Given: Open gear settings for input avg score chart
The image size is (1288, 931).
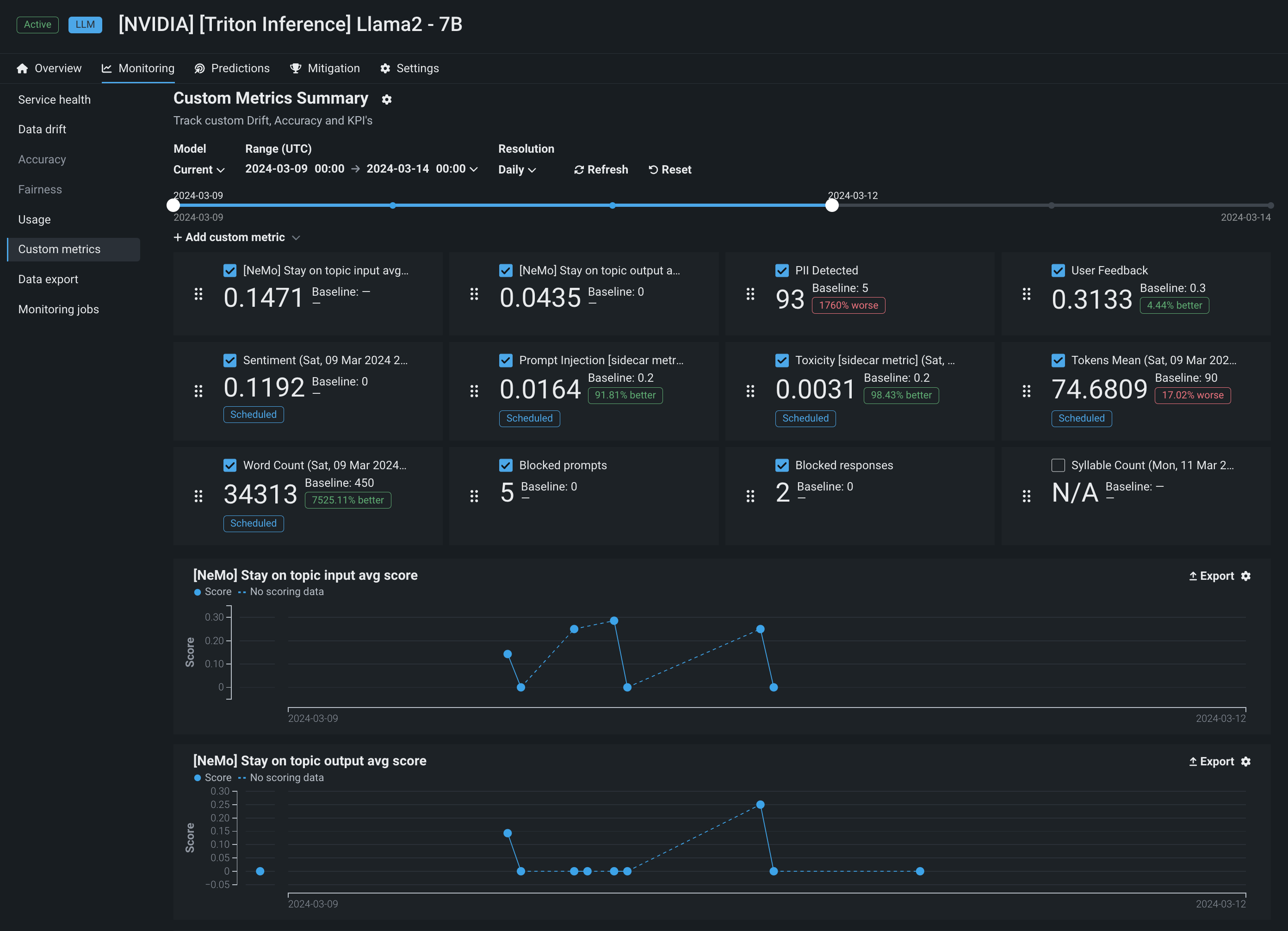Looking at the screenshot, I should (x=1246, y=576).
